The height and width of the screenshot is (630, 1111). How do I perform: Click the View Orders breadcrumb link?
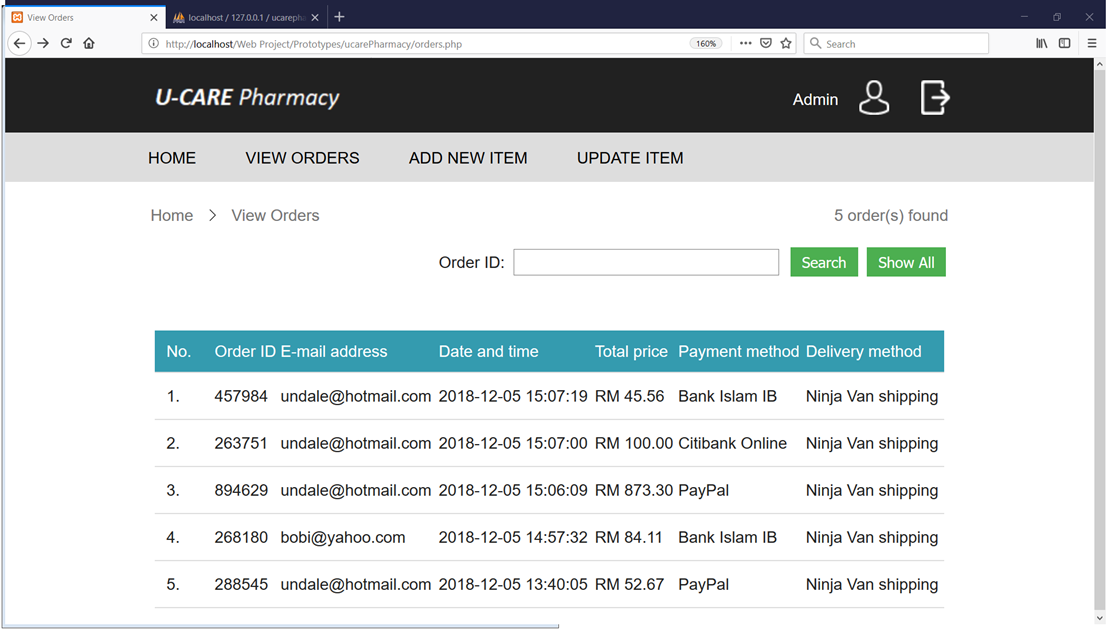(x=275, y=215)
